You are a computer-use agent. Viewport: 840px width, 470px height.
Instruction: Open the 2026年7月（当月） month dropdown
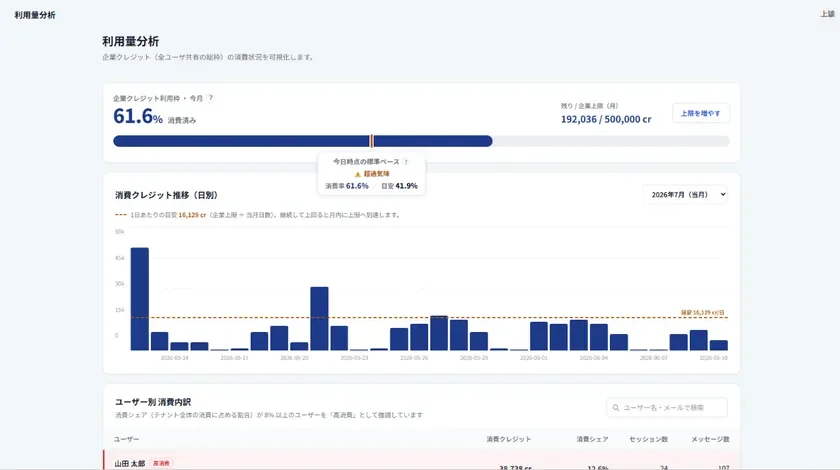(x=686, y=195)
